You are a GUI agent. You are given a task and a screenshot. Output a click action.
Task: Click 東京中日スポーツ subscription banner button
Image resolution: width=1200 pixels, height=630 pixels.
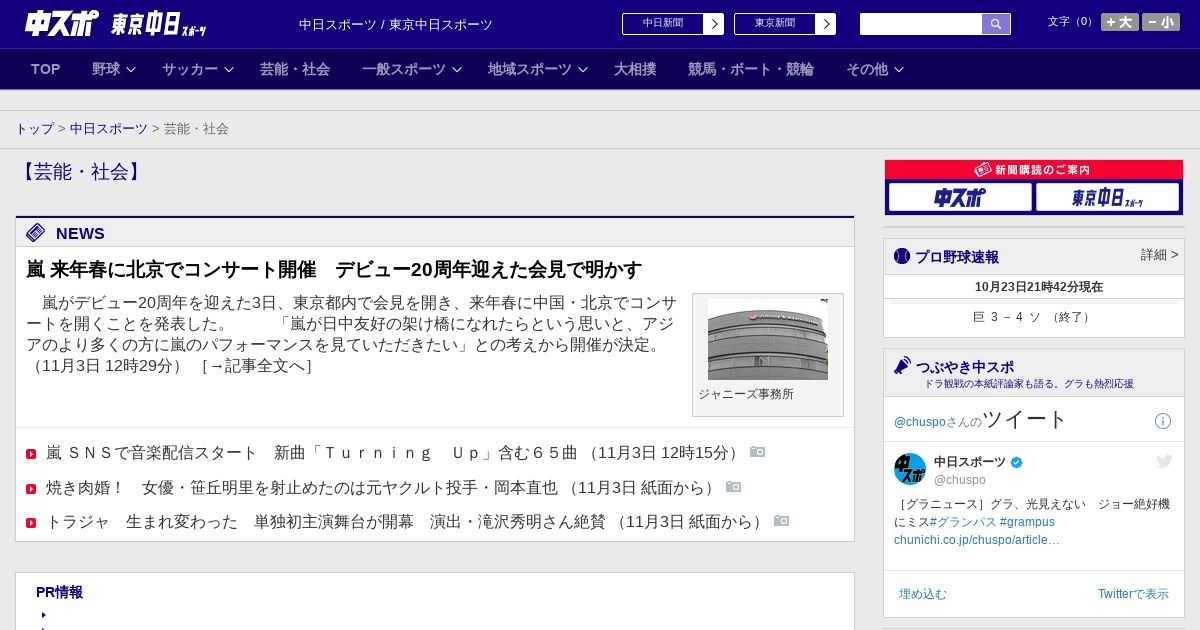1107,197
